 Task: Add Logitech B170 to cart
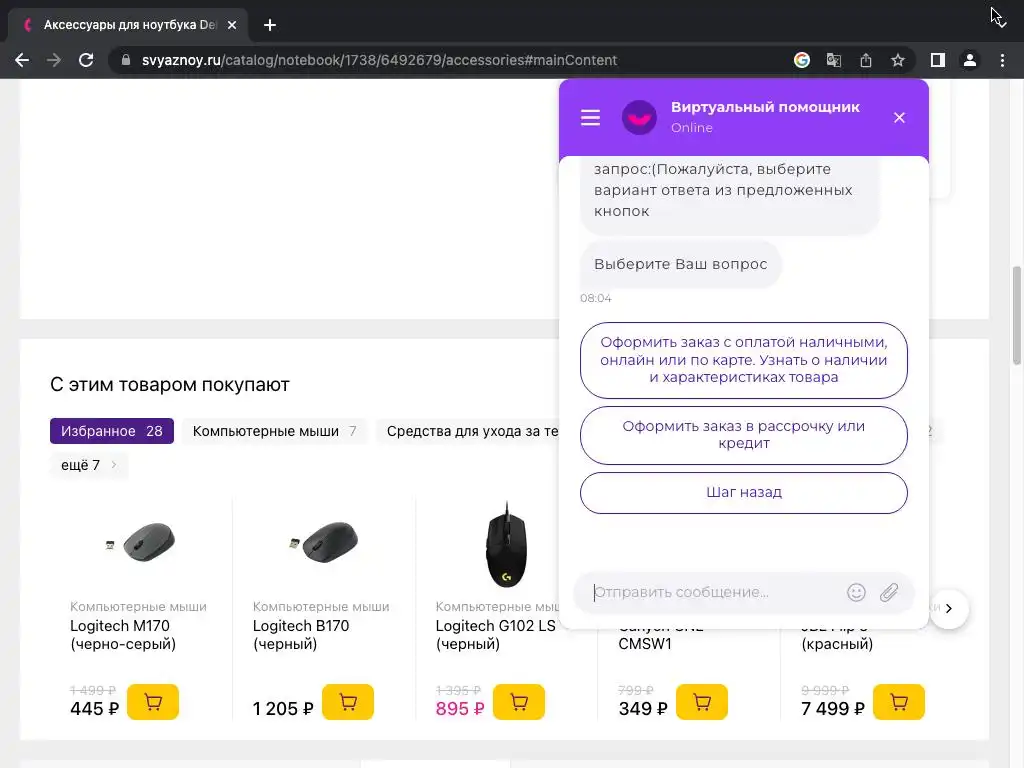tap(348, 702)
